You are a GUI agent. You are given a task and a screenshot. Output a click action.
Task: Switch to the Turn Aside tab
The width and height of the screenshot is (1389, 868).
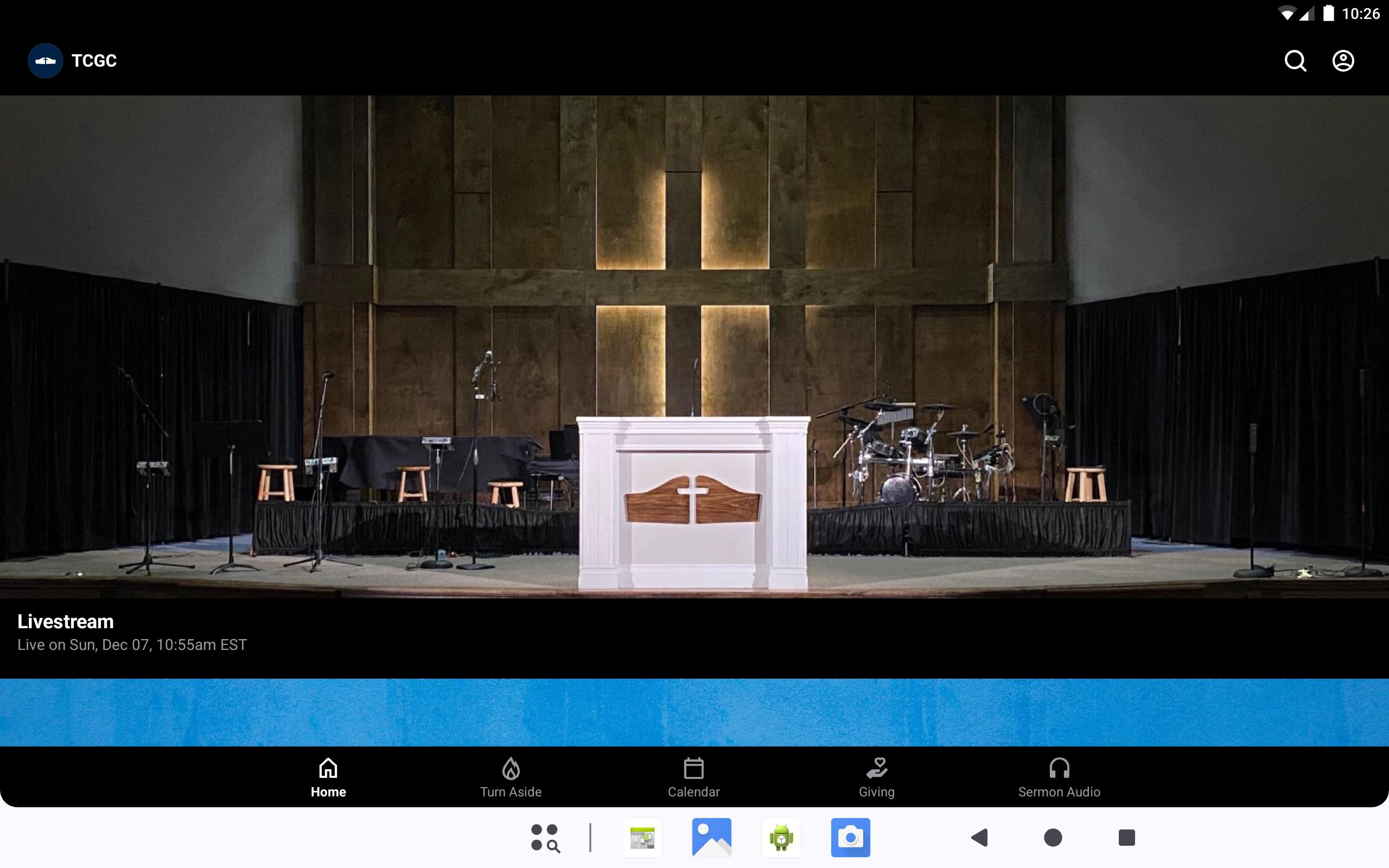510,777
